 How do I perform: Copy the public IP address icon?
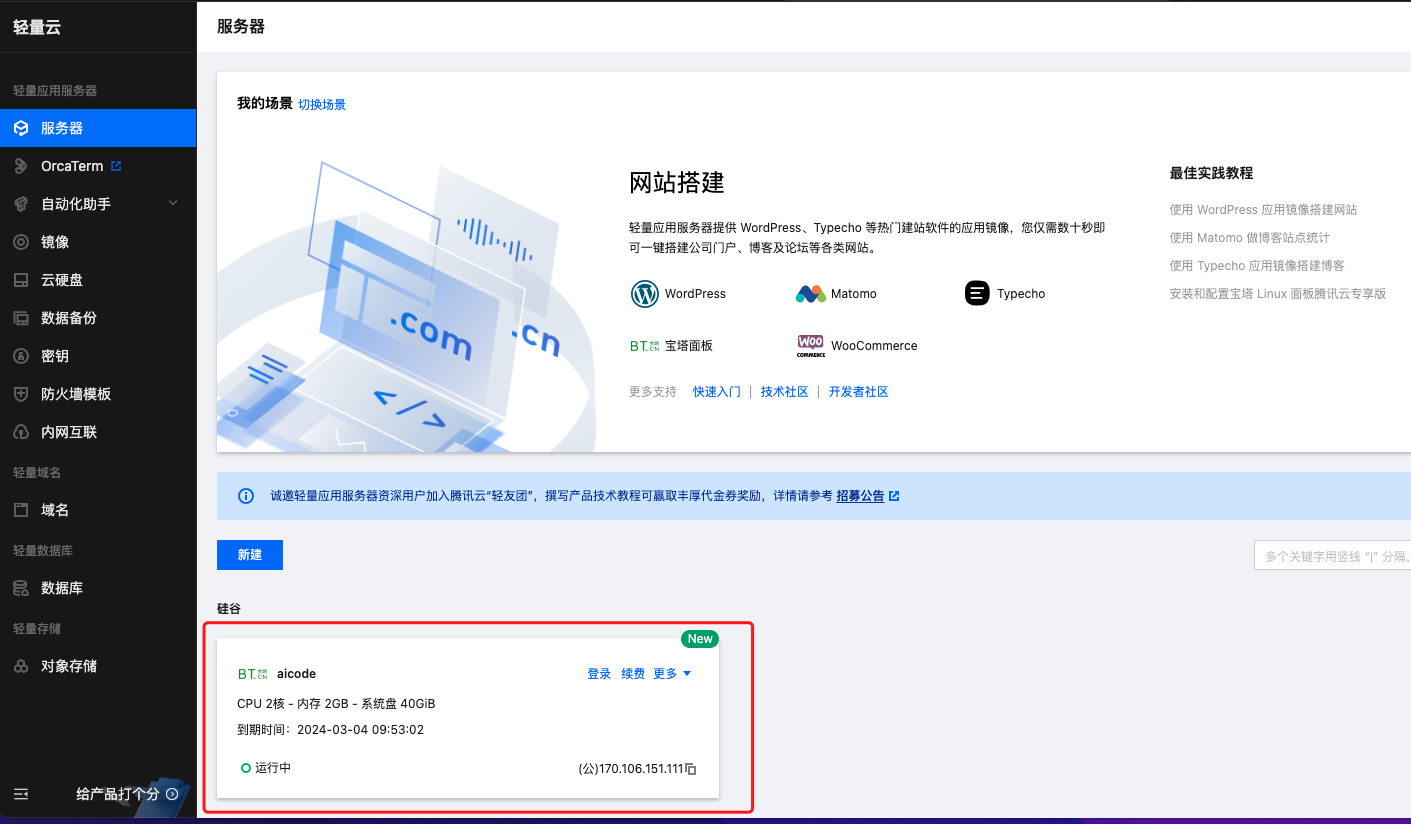[690, 769]
